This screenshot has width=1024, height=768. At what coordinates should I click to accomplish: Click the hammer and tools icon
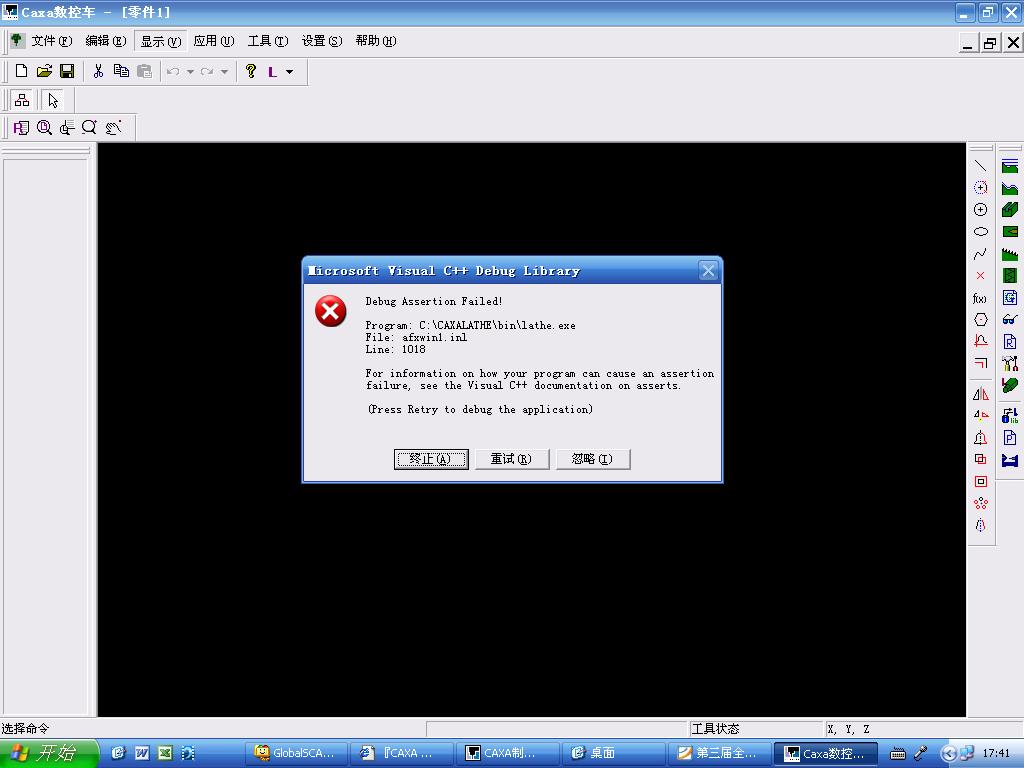click(x=1010, y=363)
